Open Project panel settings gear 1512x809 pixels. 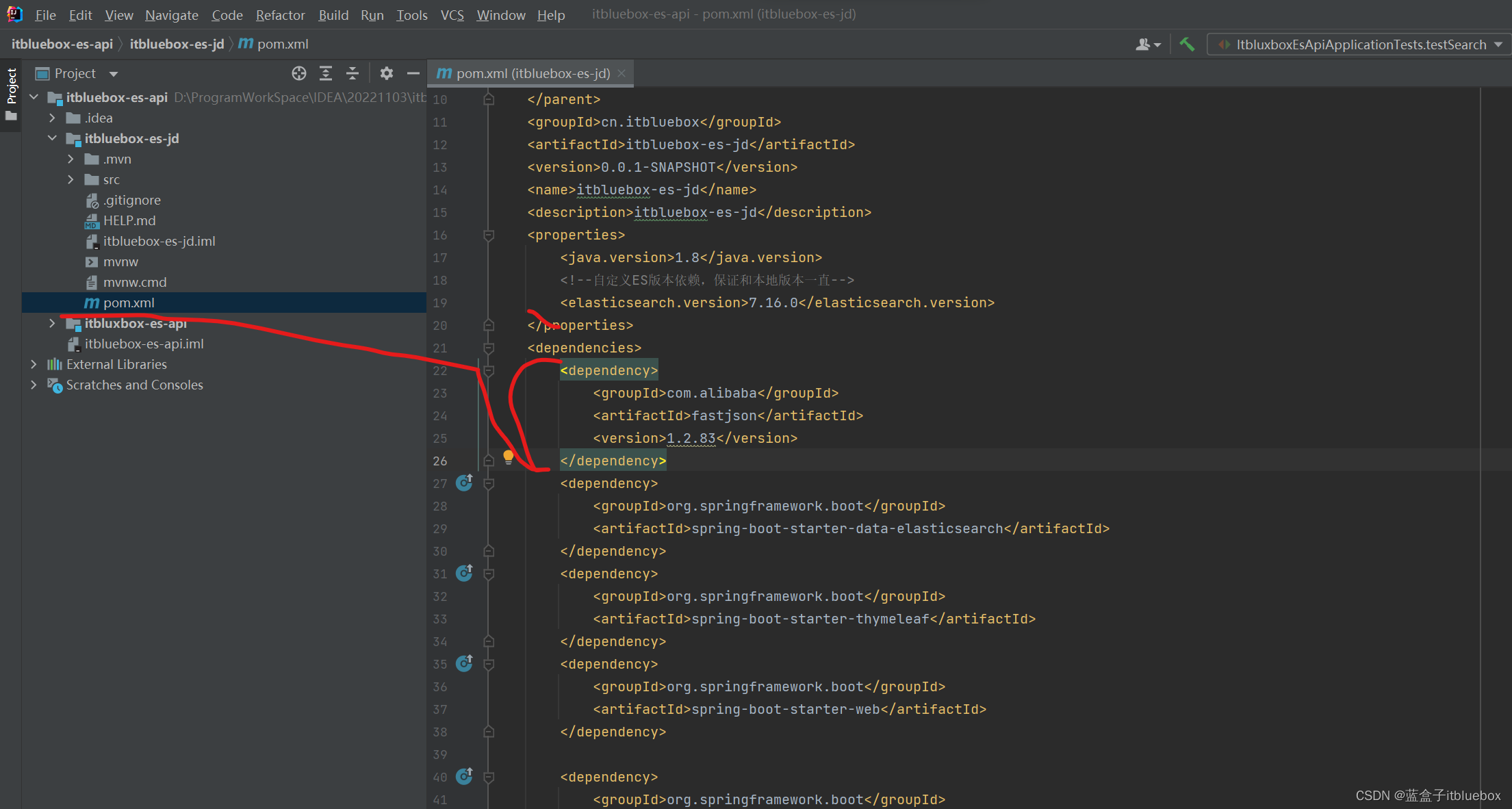[x=387, y=73]
